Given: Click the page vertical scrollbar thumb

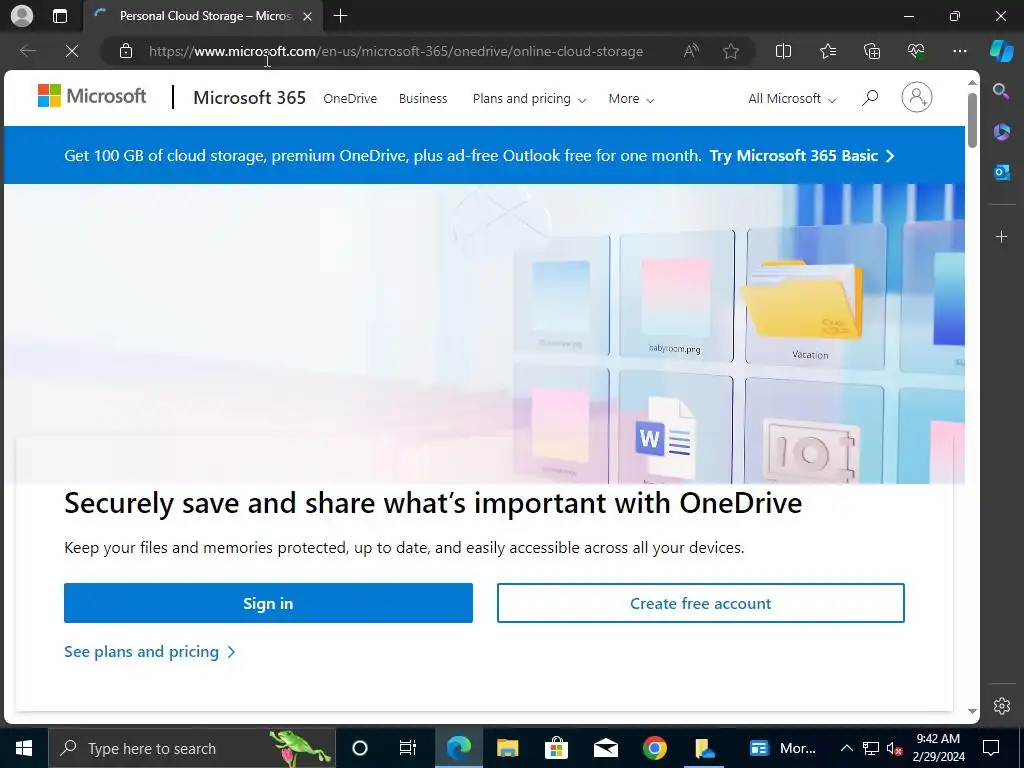Looking at the screenshot, I should (972, 120).
